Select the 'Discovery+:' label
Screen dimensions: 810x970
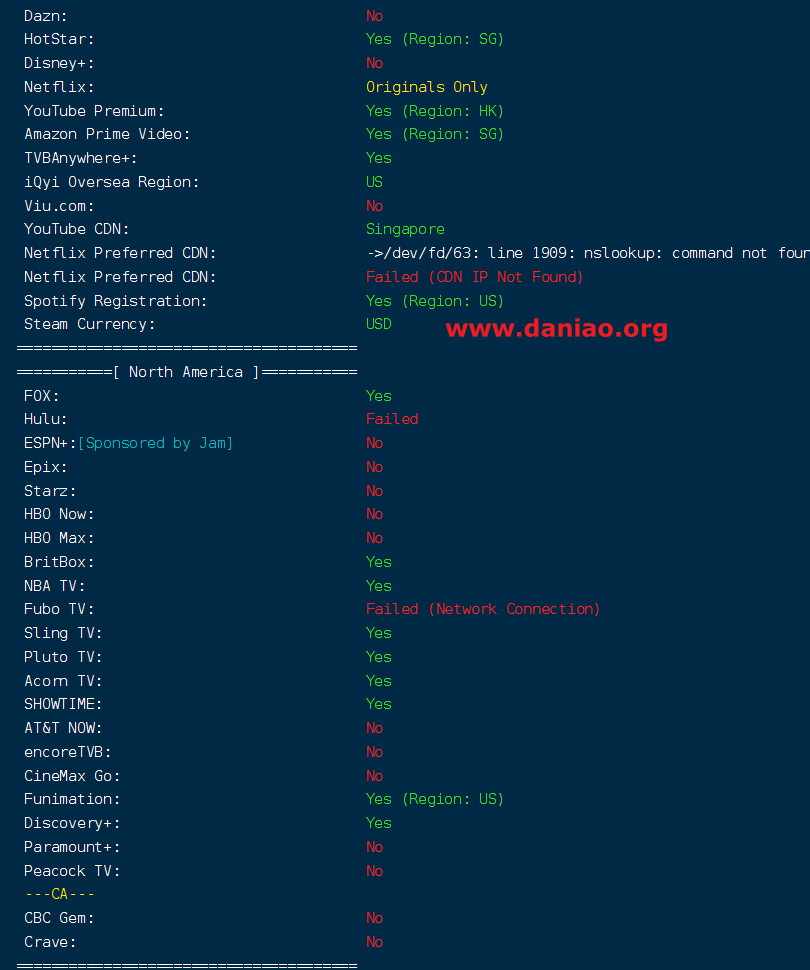coord(72,823)
